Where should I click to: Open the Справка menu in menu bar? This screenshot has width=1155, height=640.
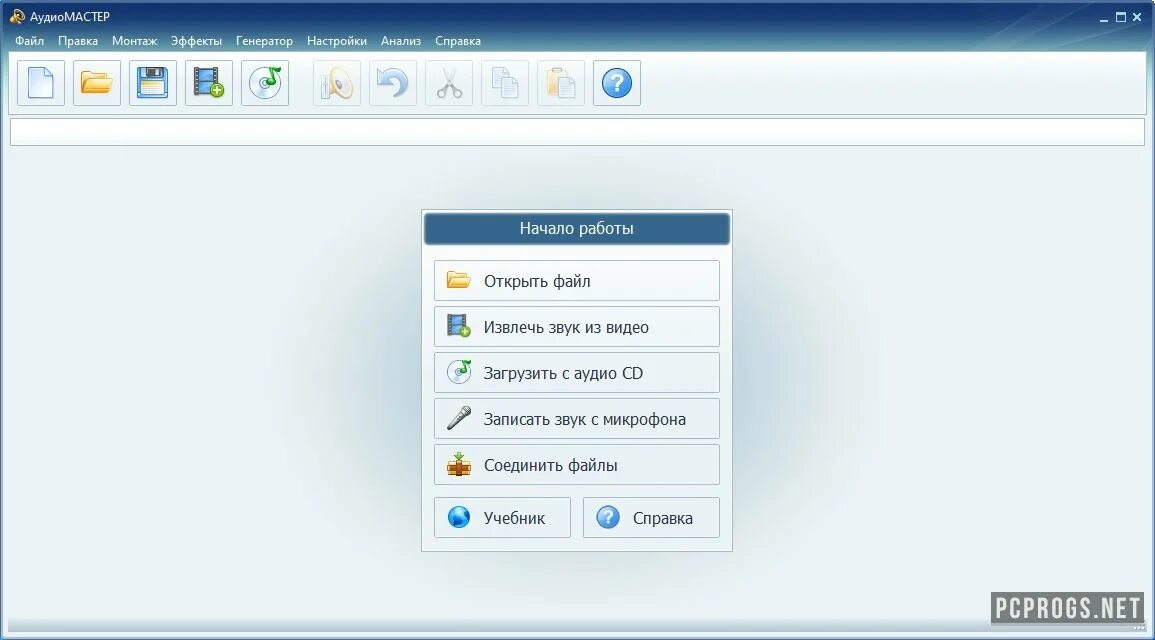pos(457,41)
